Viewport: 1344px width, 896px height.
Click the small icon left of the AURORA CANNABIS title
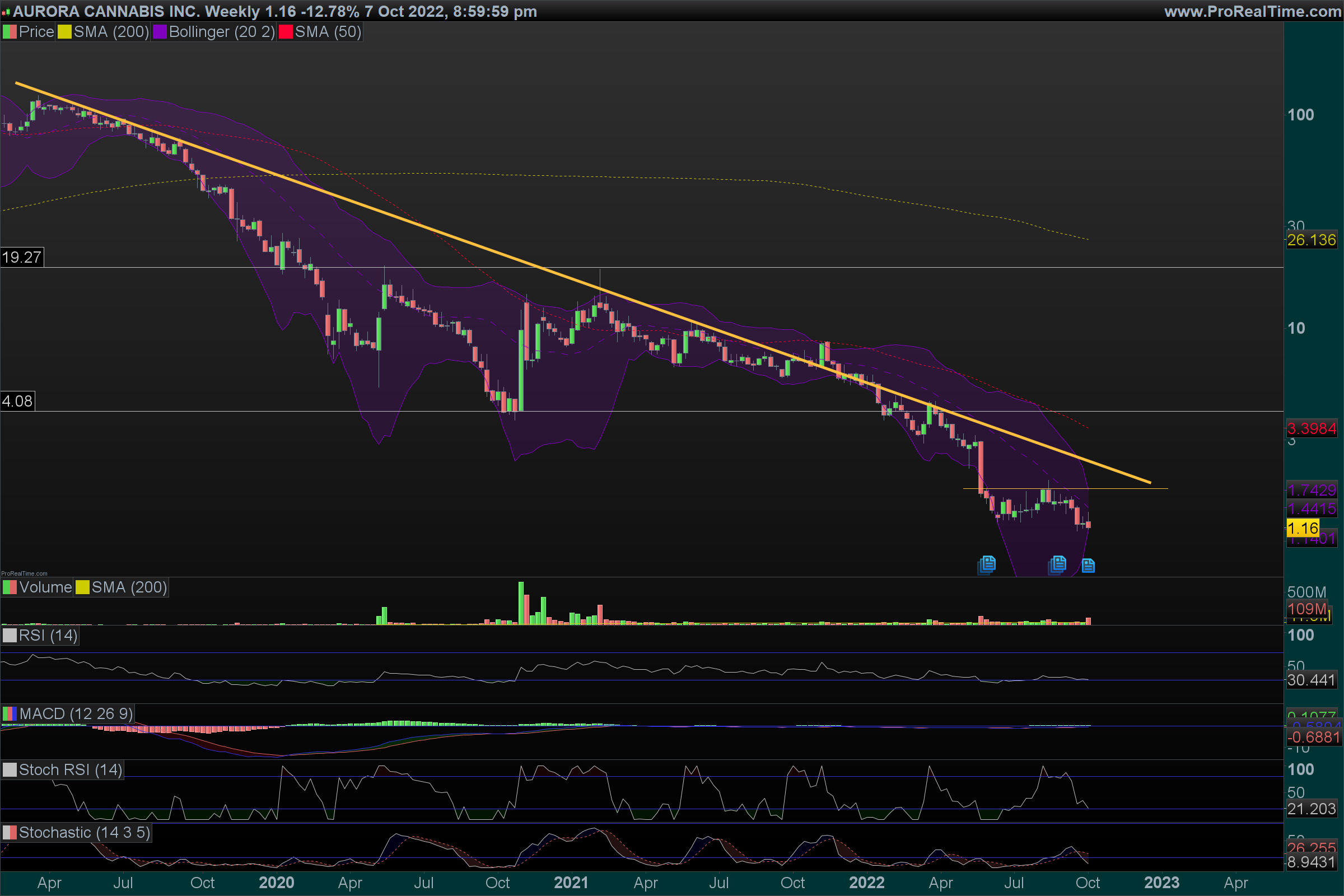pyautogui.click(x=6, y=12)
